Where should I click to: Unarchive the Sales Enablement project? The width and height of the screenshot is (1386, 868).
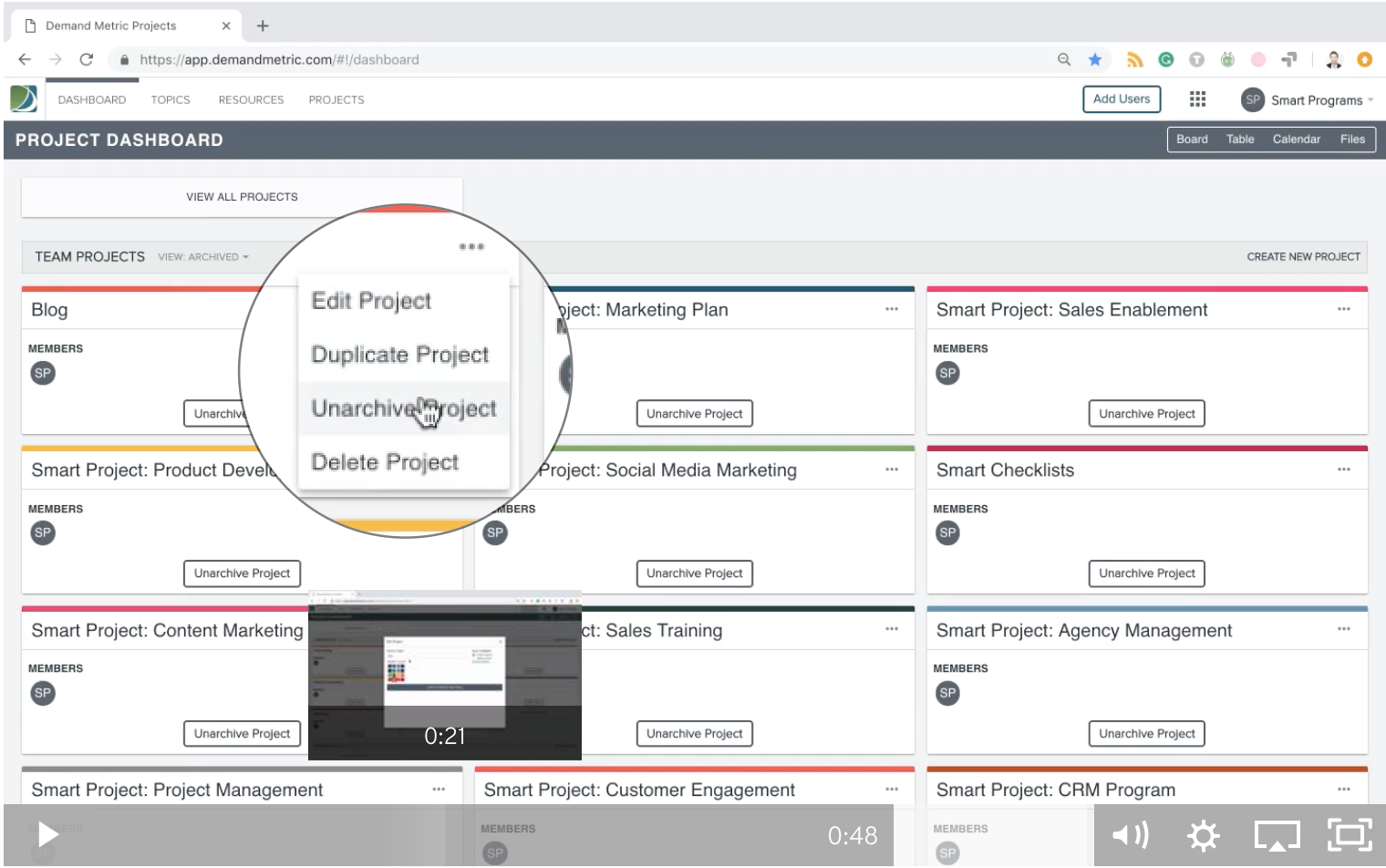click(1146, 414)
